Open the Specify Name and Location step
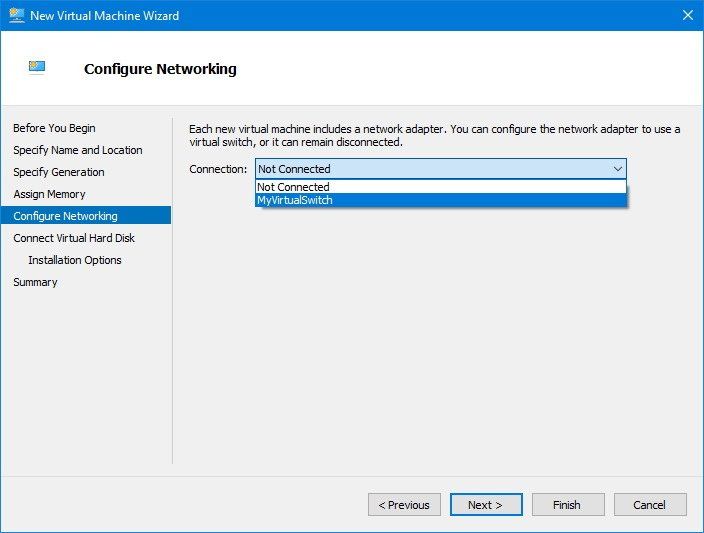This screenshot has height=533, width=704. pyautogui.click(x=78, y=150)
